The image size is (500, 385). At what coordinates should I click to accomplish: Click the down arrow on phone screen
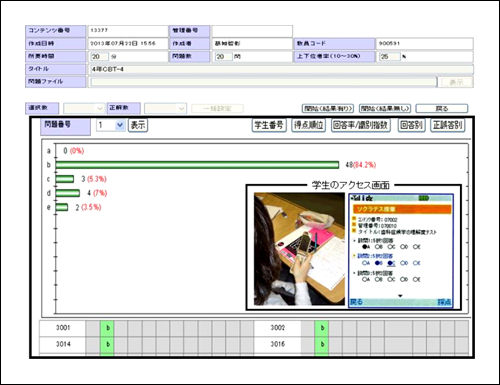(x=400, y=296)
